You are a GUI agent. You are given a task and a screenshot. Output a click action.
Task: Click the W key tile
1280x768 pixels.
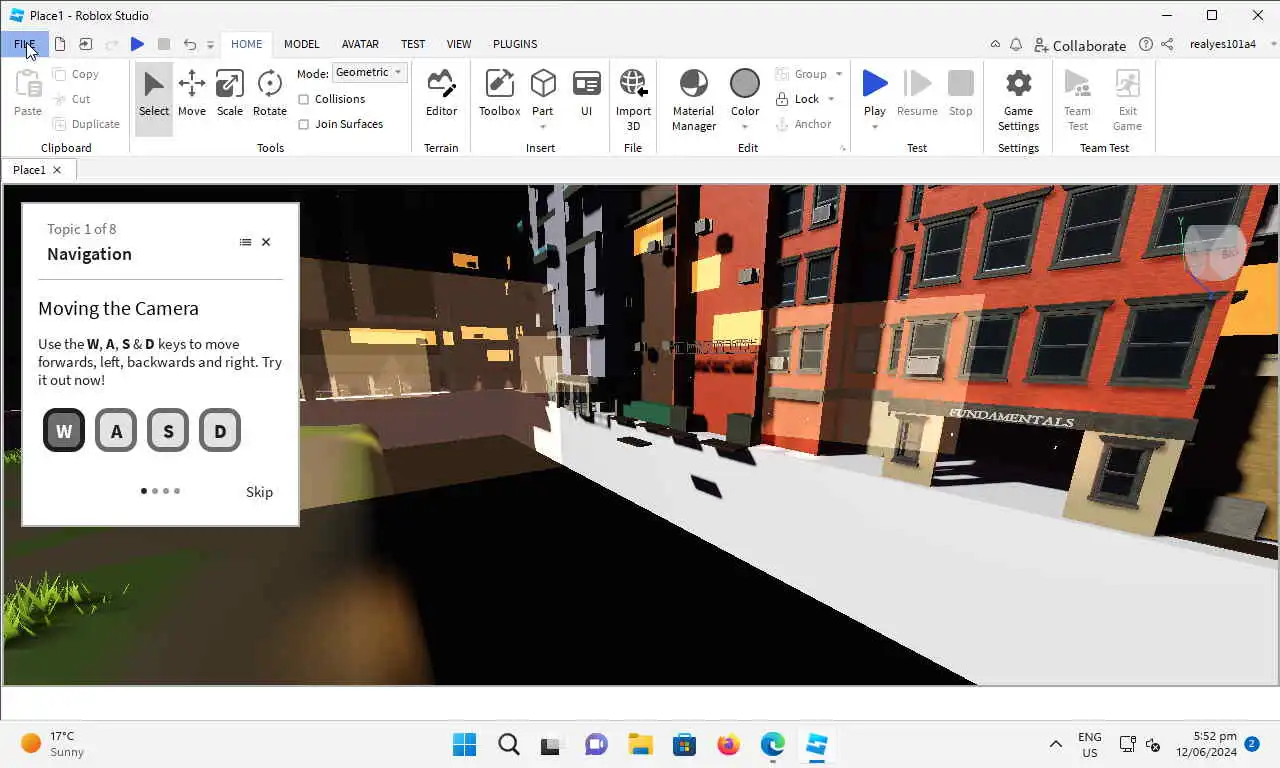pos(64,431)
